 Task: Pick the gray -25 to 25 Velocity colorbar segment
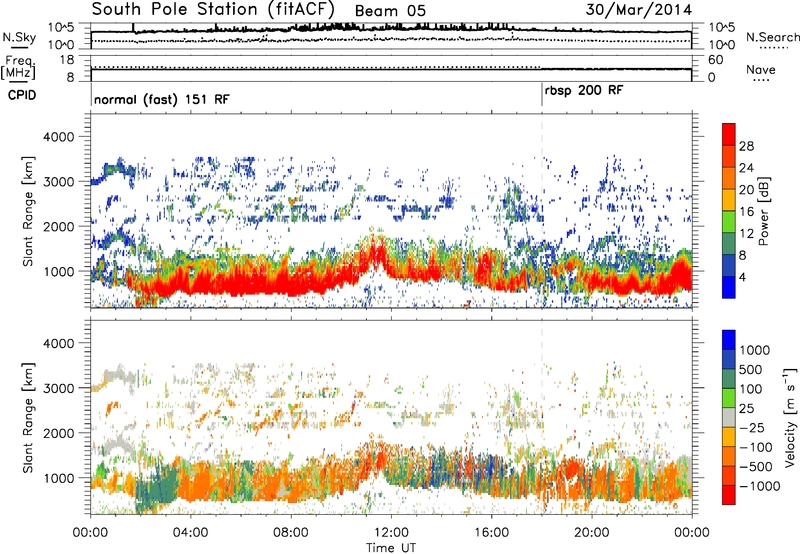point(729,417)
